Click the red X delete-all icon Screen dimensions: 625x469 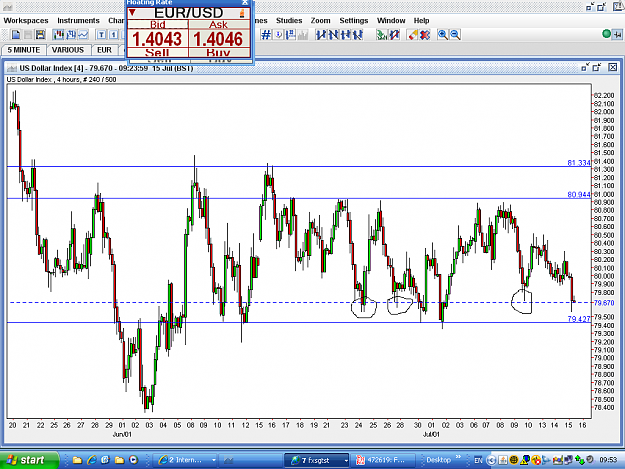coord(425,35)
